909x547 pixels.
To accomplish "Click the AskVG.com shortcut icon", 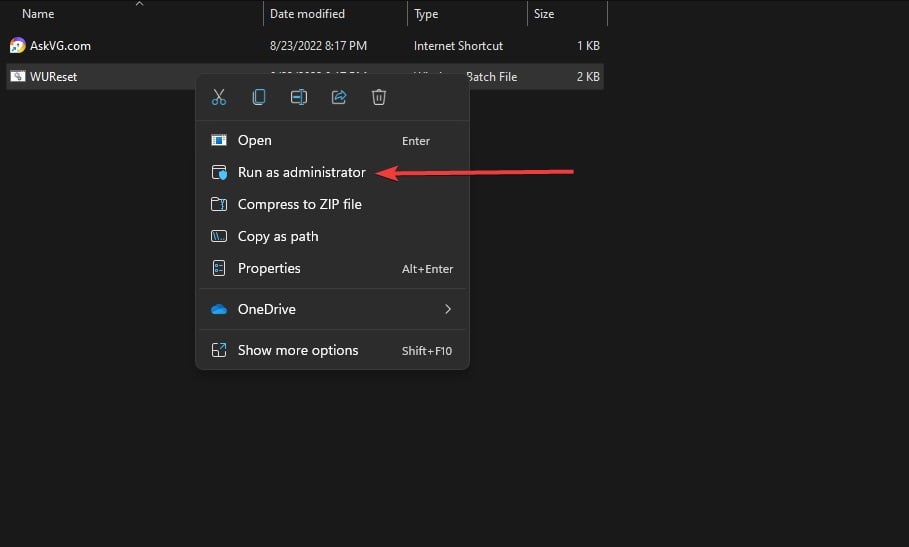I will tap(17, 46).
